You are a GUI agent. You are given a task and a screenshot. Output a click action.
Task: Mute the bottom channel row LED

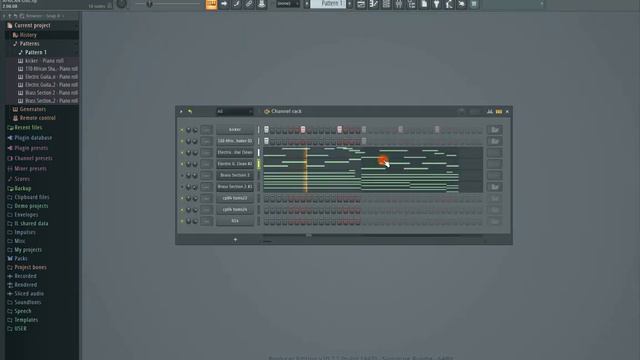(x=182, y=221)
